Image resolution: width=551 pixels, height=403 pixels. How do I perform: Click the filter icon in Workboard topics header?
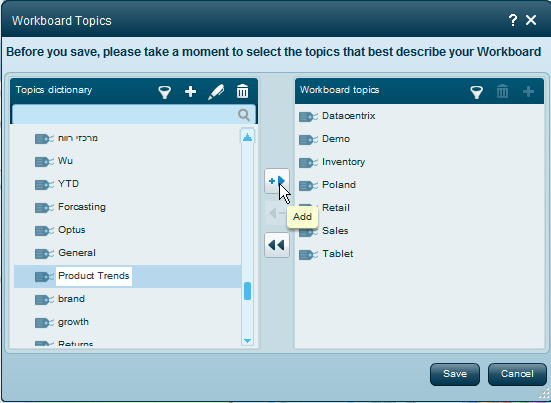[x=477, y=92]
